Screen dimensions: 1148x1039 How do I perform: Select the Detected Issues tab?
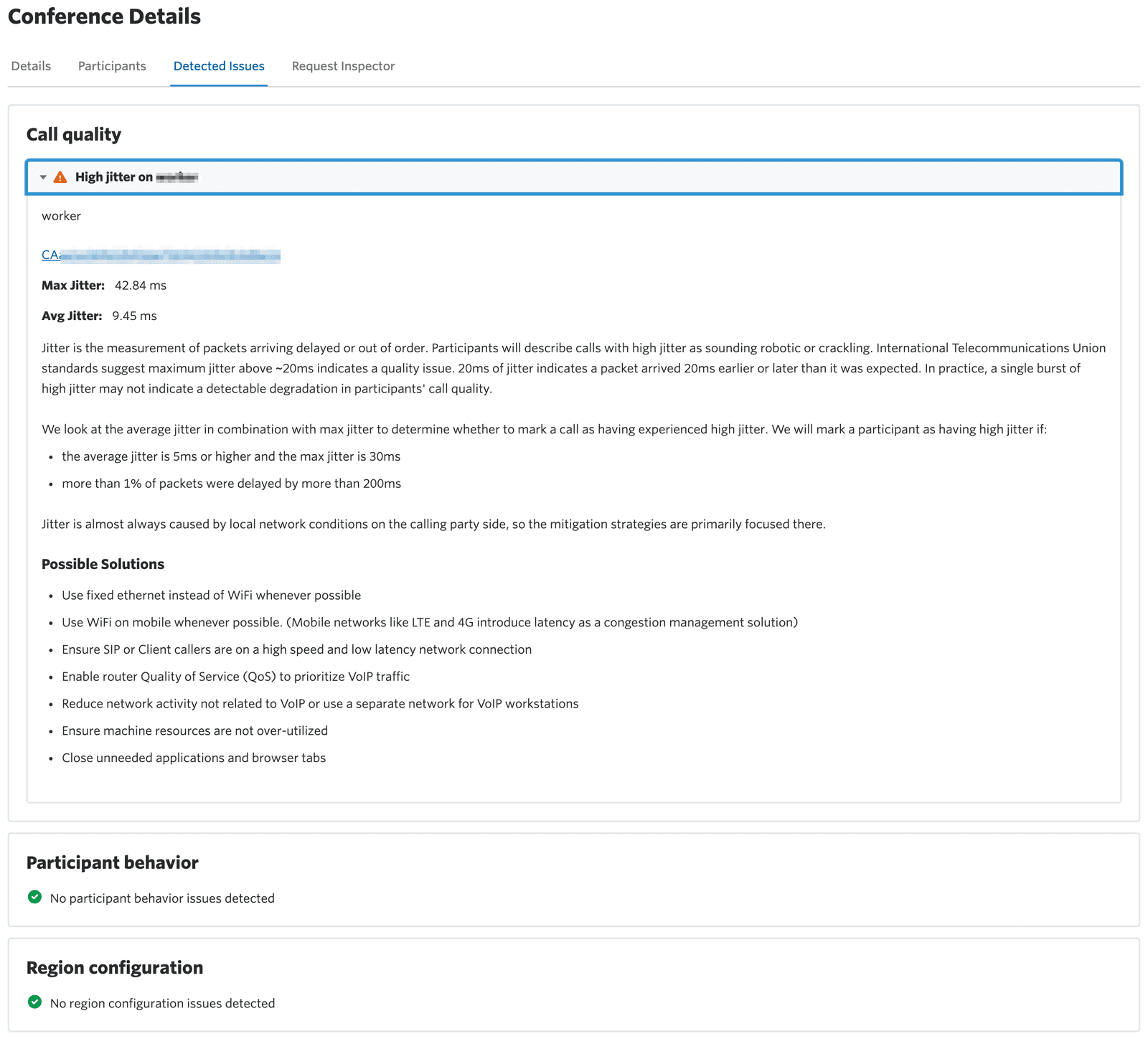coord(219,66)
